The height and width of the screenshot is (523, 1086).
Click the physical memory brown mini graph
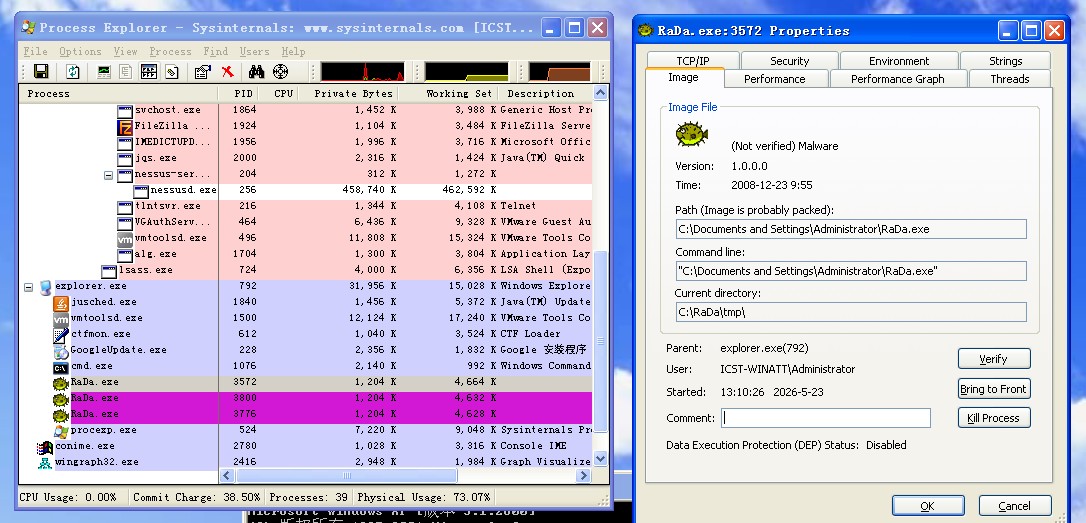560,72
